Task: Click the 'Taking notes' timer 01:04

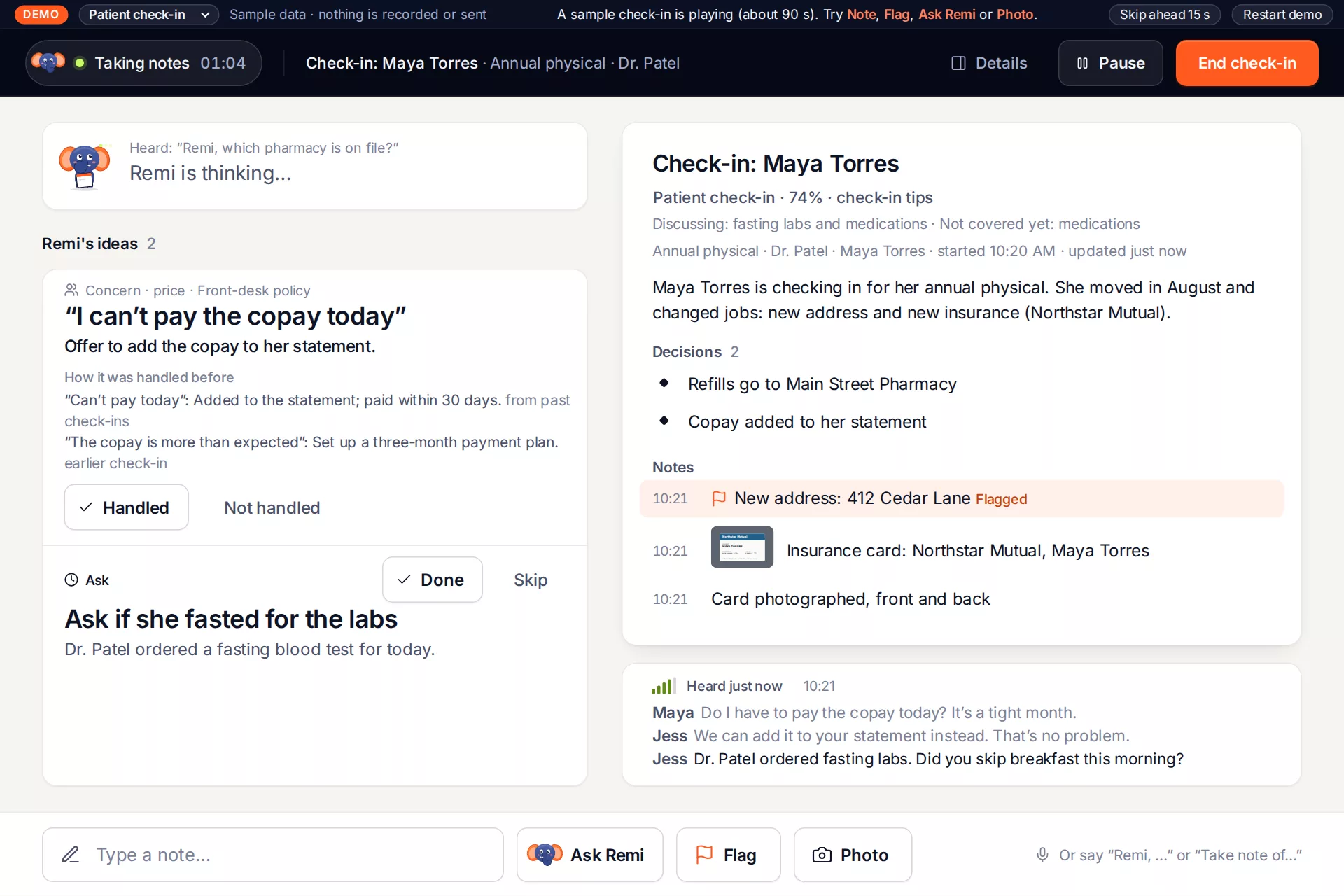Action: tap(223, 63)
